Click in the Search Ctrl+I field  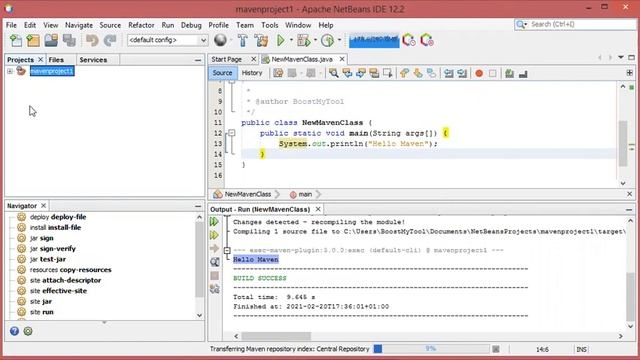click(x=582, y=24)
